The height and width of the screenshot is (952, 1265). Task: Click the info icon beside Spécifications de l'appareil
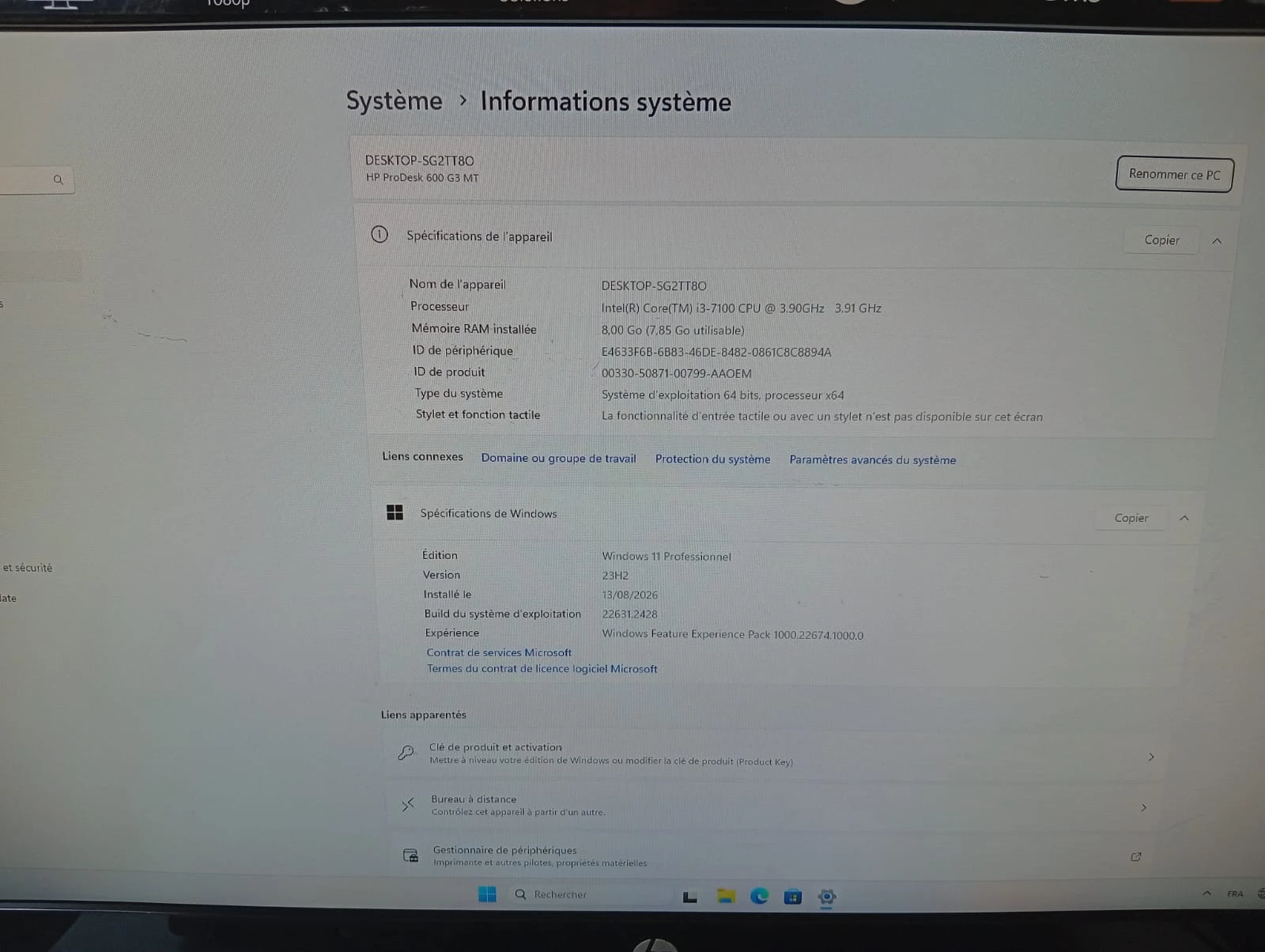(x=379, y=234)
